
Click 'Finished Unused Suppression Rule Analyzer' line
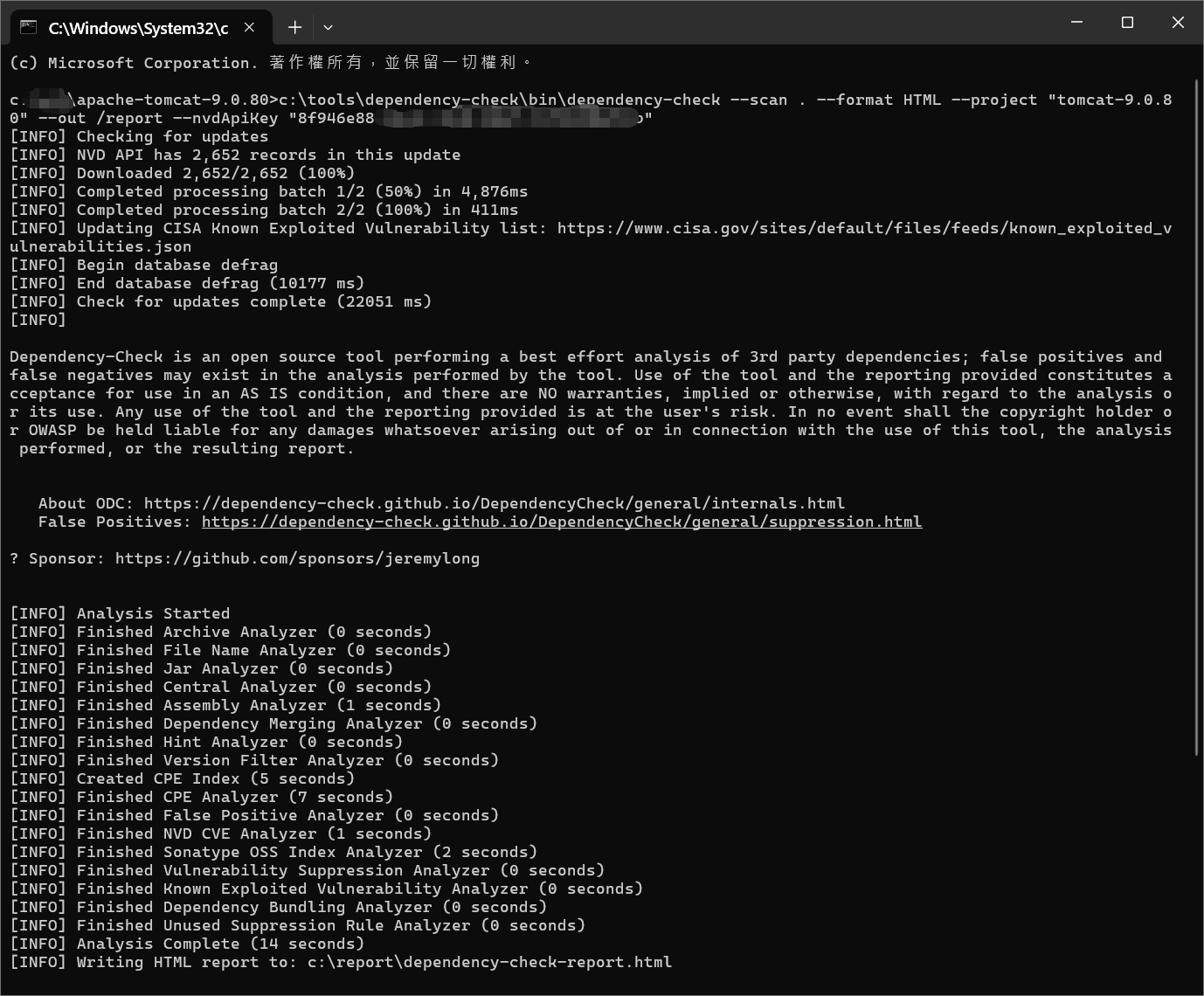pyautogui.click(x=298, y=925)
